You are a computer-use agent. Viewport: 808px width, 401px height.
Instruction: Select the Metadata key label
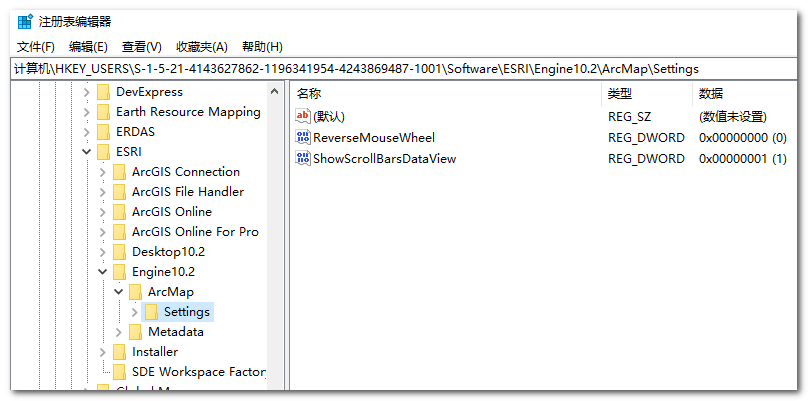(x=176, y=332)
